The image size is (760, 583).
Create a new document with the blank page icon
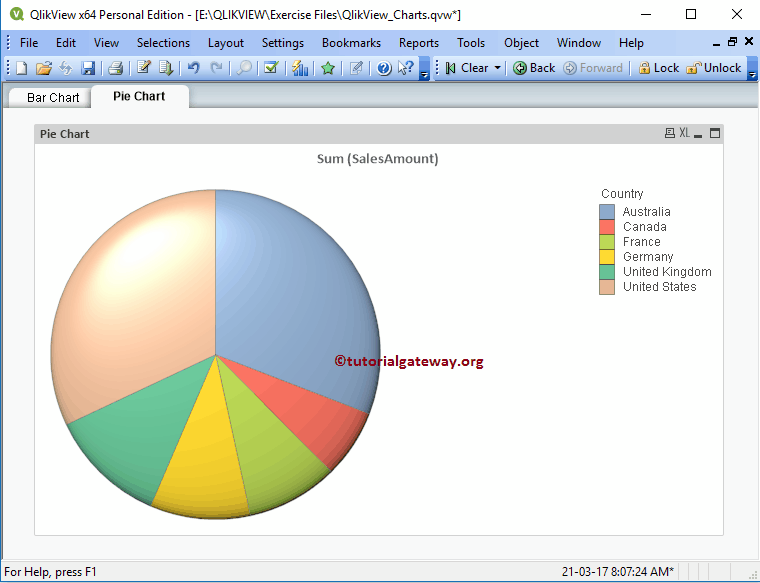pyautogui.click(x=22, y=68)
